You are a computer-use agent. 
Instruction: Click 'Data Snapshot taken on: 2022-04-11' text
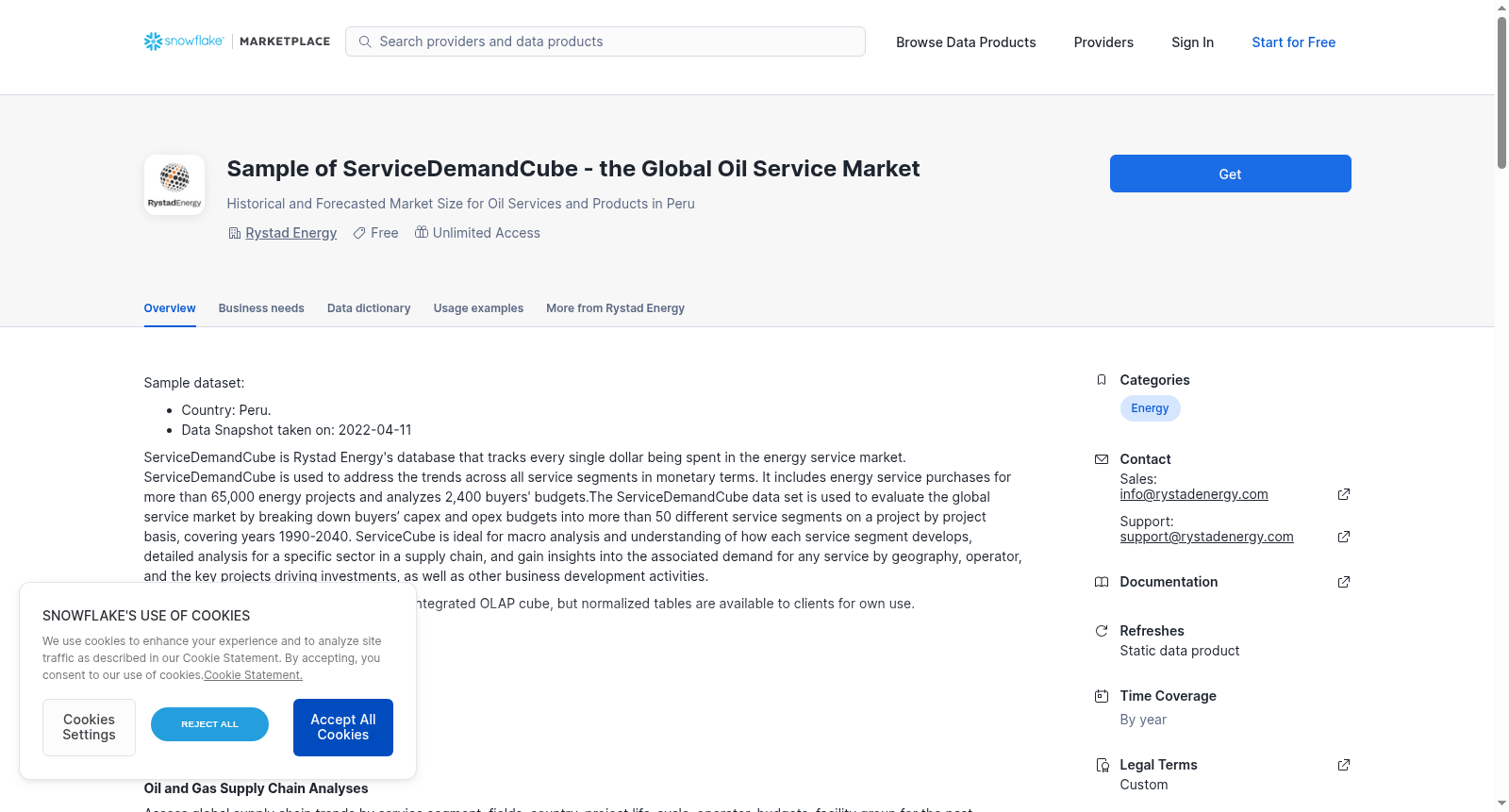click(x=296, y=430)
